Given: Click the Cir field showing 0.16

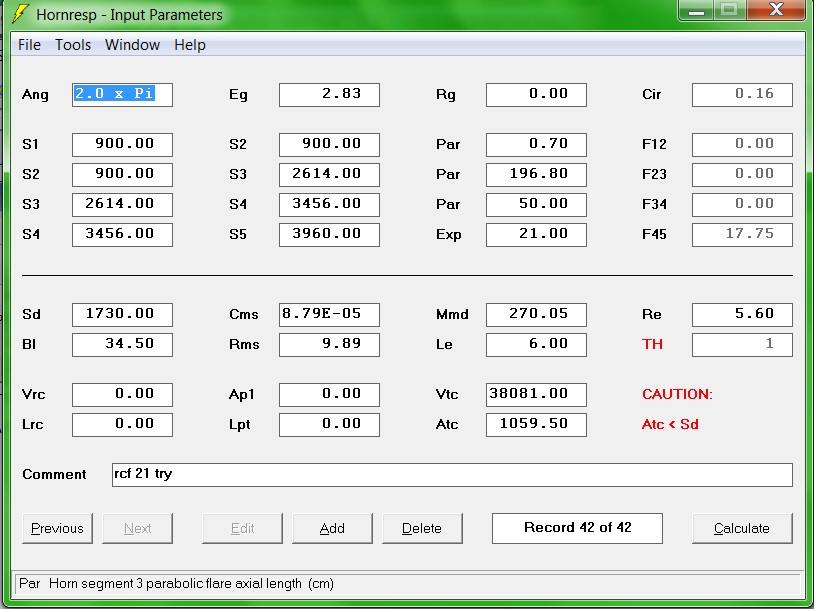Looking at the screenshot, I should [742, 95].
